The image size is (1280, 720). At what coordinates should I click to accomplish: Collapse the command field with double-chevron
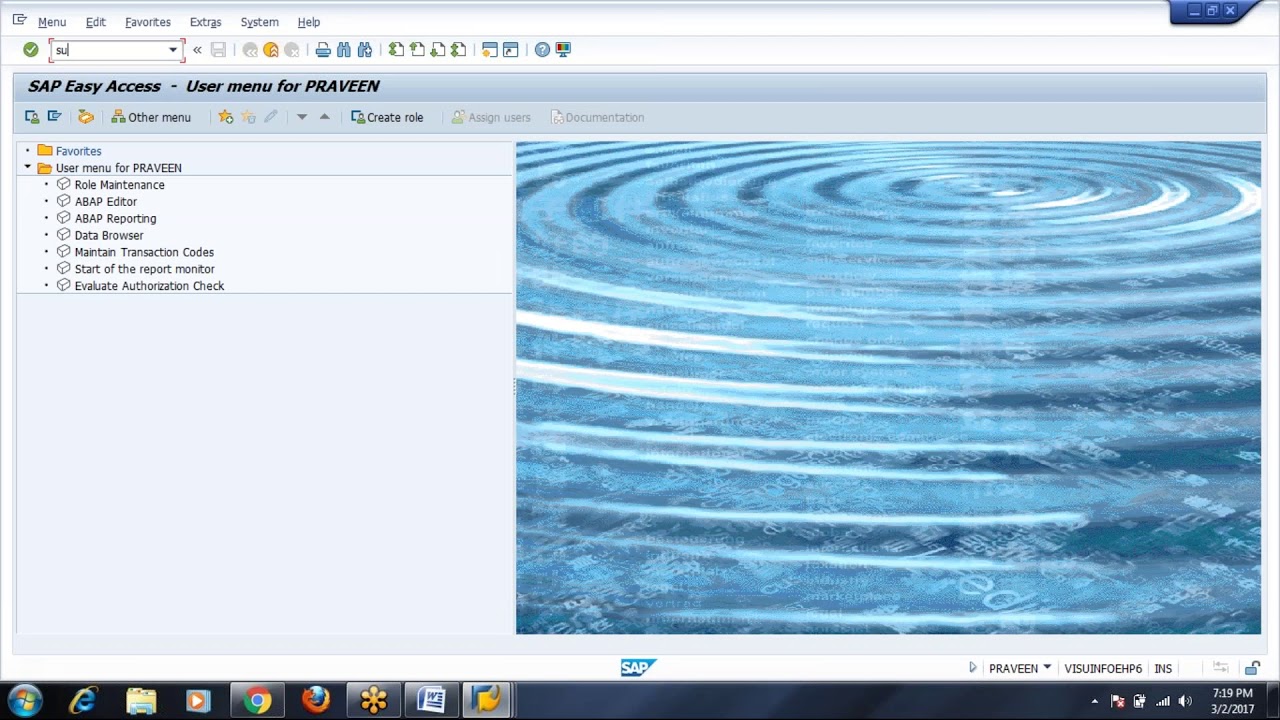197,50
